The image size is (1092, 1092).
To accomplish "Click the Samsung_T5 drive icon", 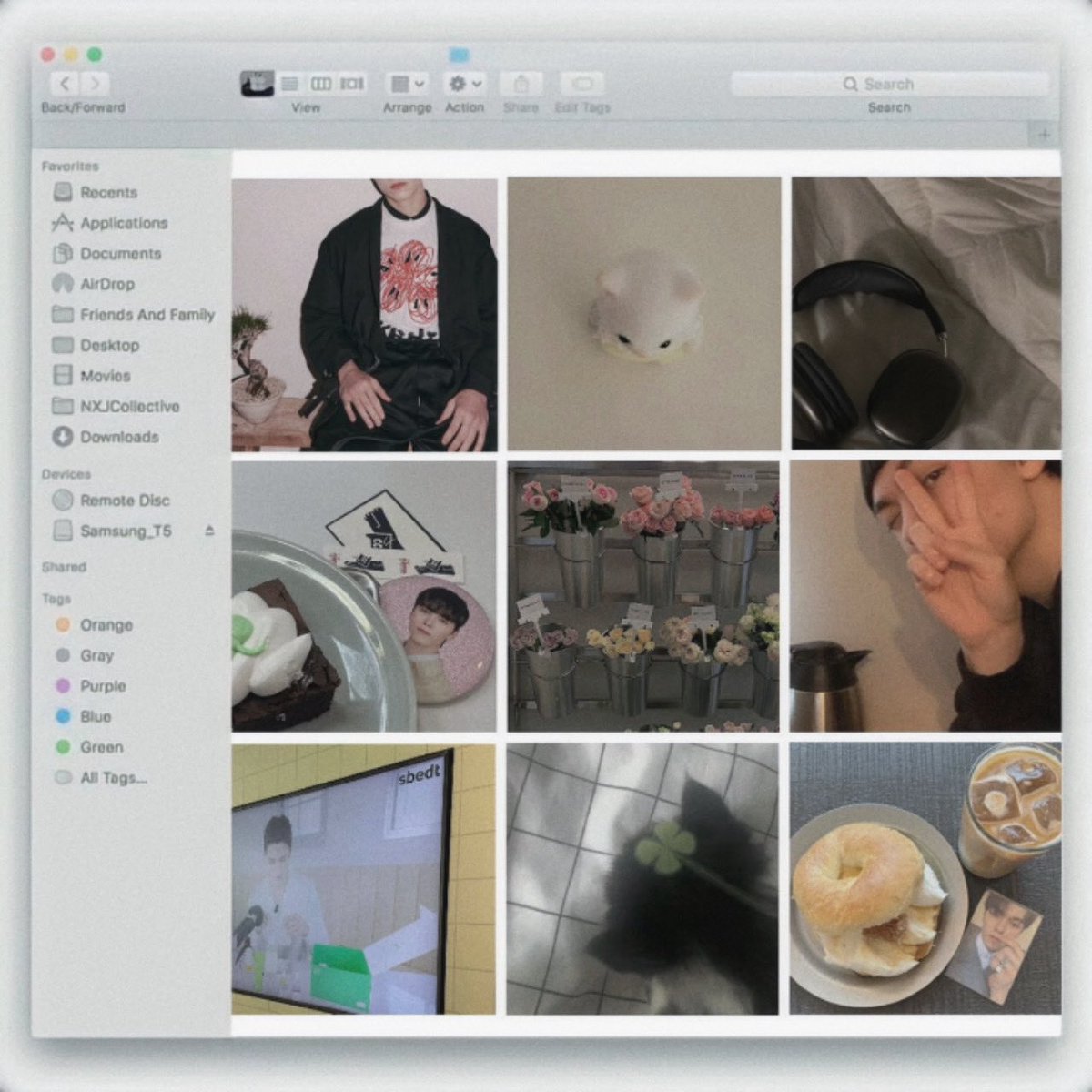I will (63, 531).
